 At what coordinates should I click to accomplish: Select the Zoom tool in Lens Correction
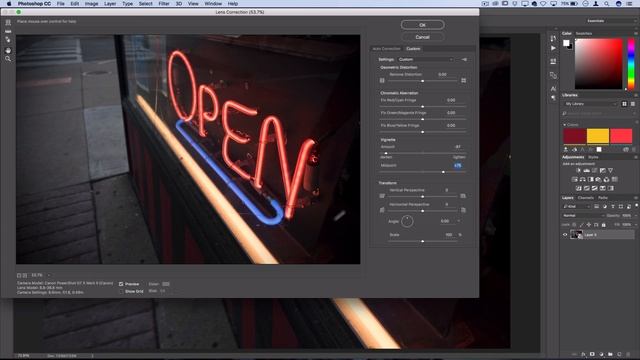(8, 59)
